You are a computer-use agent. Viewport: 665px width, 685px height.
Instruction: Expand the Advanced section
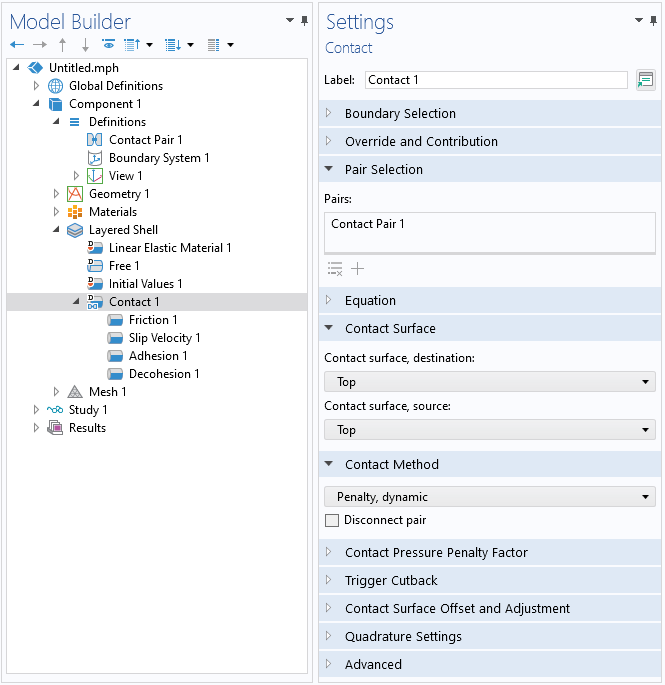pyautogui.click(x=373, y=665)
